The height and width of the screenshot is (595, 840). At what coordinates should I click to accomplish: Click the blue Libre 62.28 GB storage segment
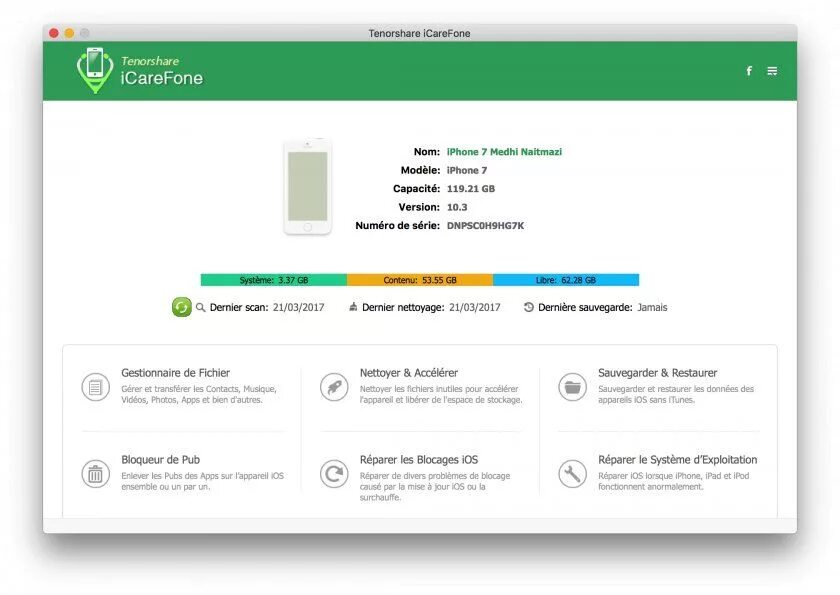(x=566, y=280)
